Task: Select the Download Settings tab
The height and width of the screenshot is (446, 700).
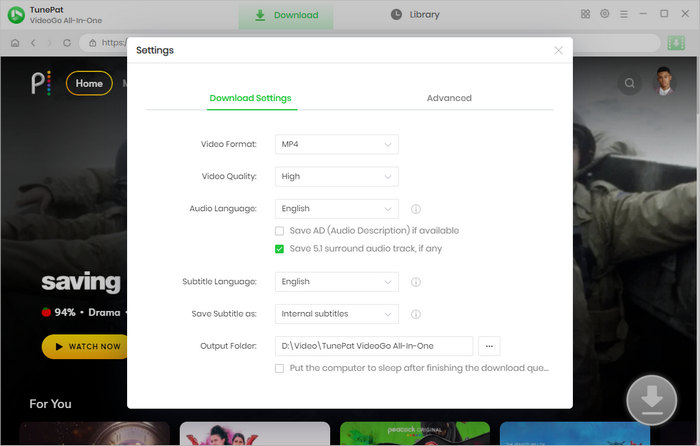Action: point(250,98)
